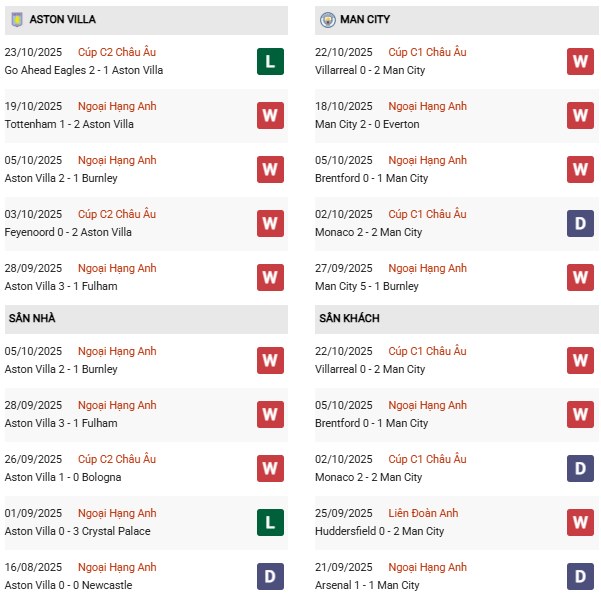Click the green L badge for Crystal Palace match

click(x=270, y=522)
